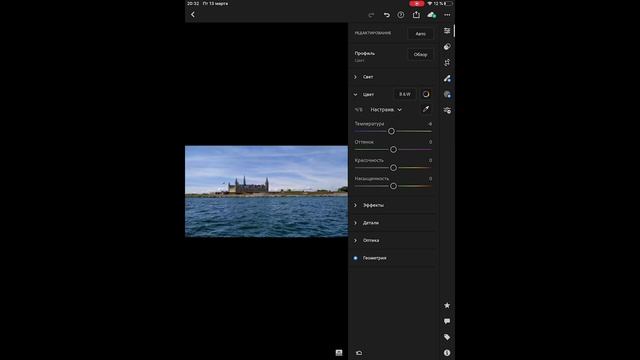The image size is (640, 360).
Task: Open the color mixer wheel icon
Action: click(426, 94)
